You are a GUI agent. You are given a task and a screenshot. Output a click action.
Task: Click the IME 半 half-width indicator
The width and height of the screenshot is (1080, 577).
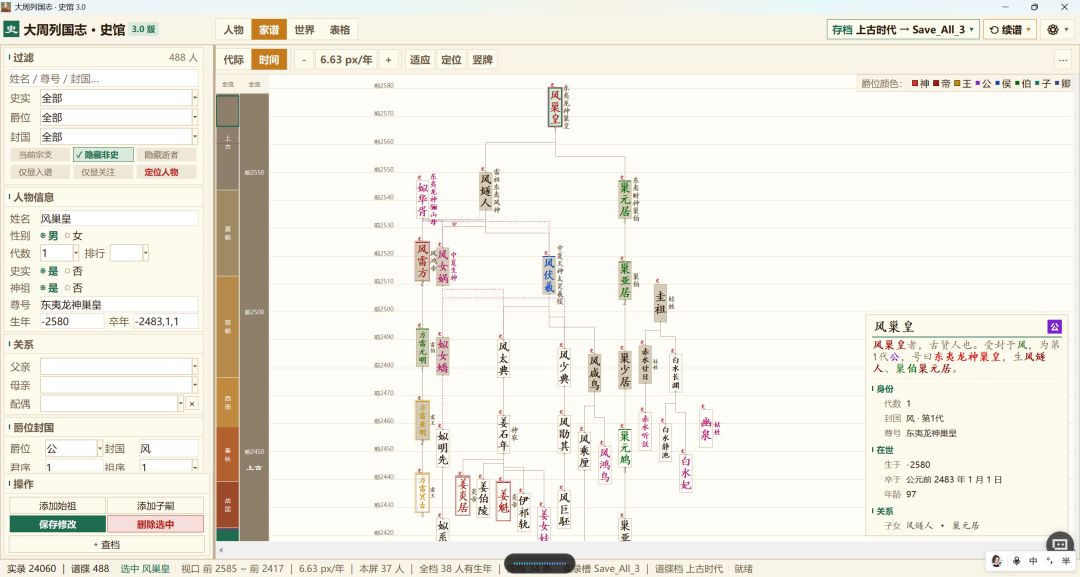click(x=1066, y=561)
